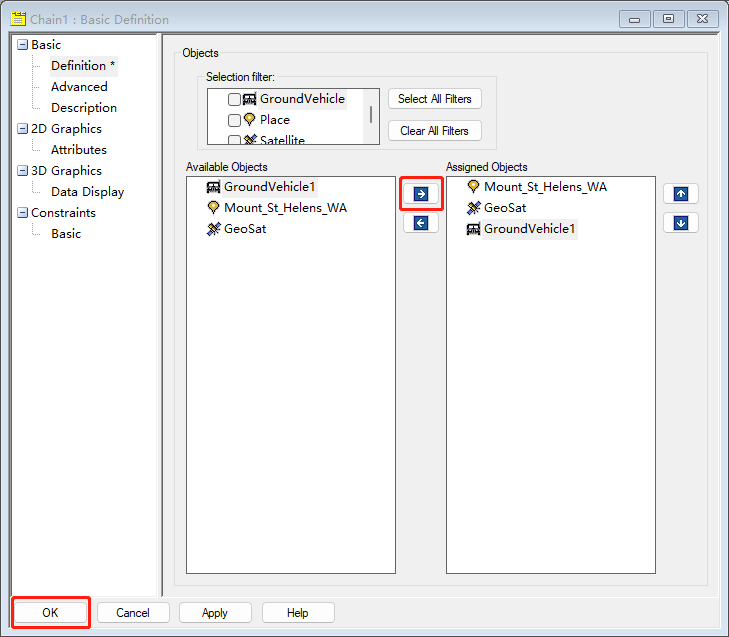Viewport: 729px width, 637px height.
Task: Collapse the Basic tree node
Action: pos(23,45)
